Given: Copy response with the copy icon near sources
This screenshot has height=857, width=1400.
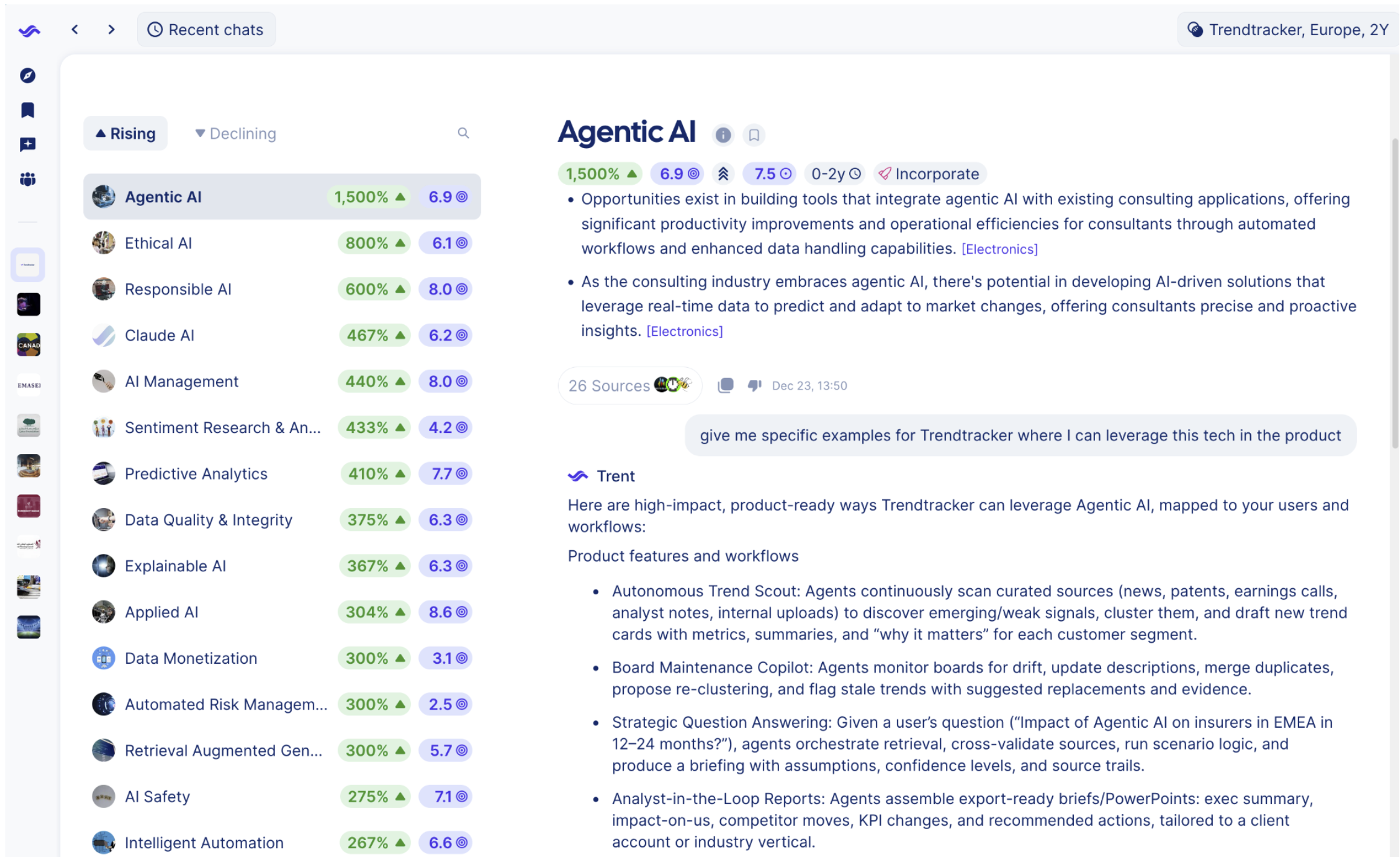Looking at the screenshot, I should tap(725, 385).
